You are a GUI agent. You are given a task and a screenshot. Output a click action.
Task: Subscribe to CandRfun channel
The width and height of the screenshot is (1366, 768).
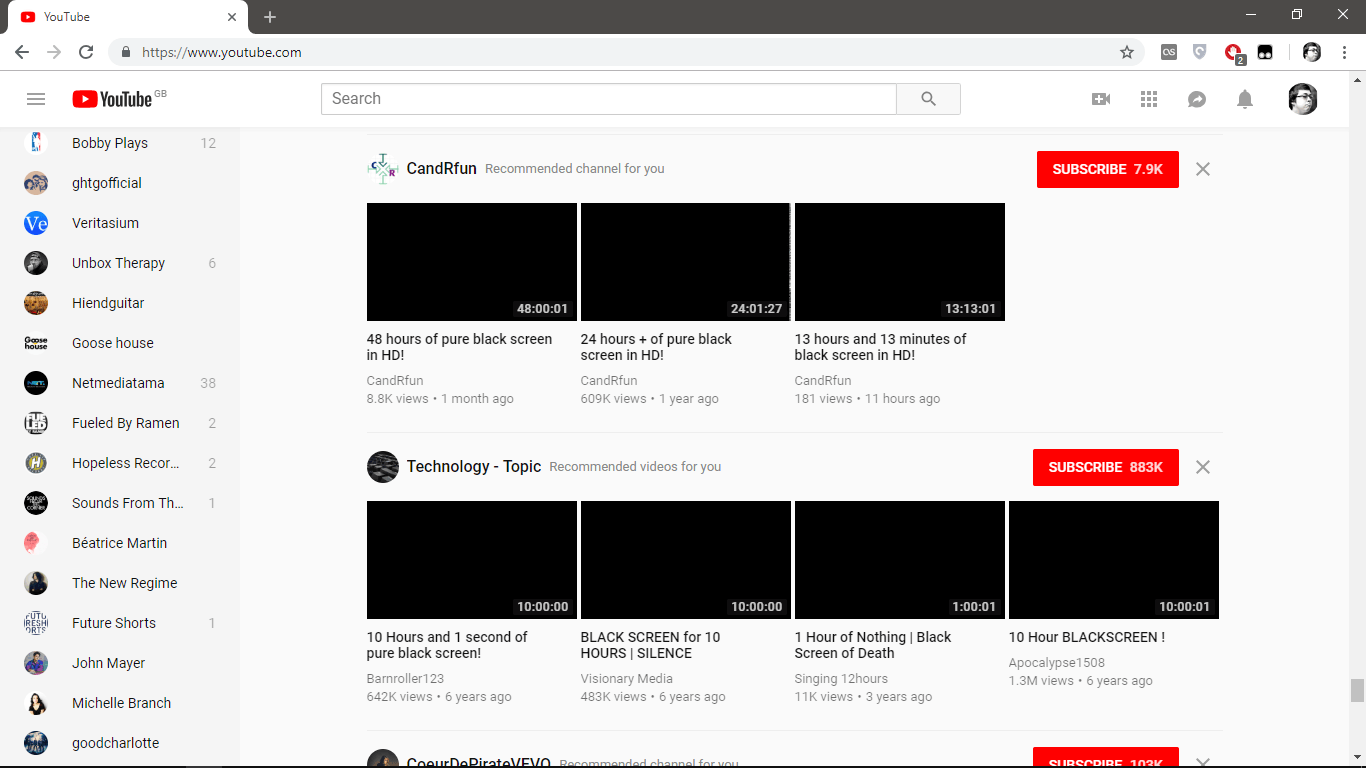[1107, 169]
